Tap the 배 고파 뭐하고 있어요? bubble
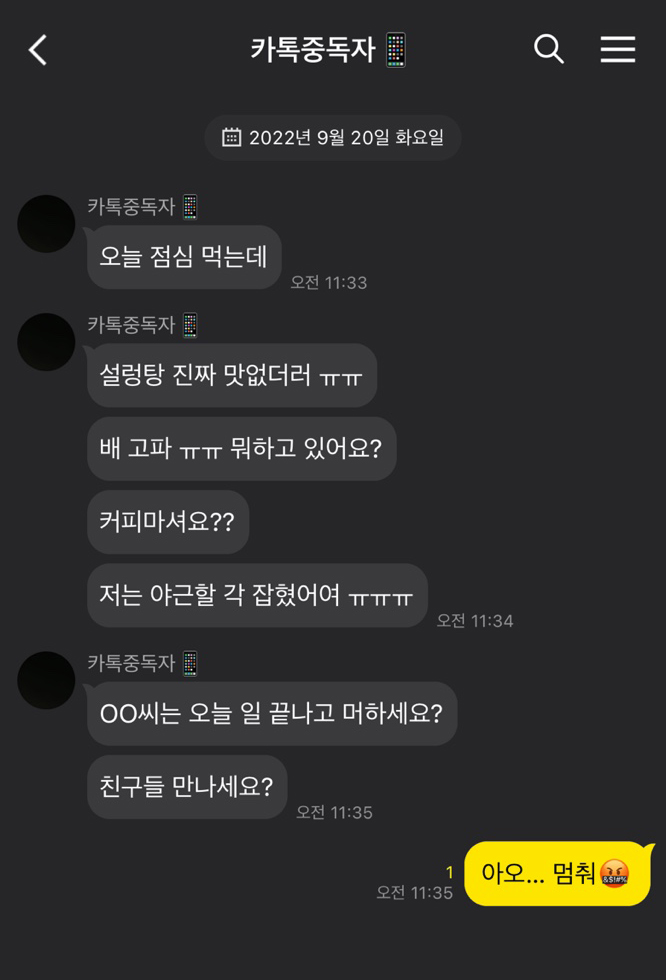This screenshot has height=980, width=666. click(241, 448)
